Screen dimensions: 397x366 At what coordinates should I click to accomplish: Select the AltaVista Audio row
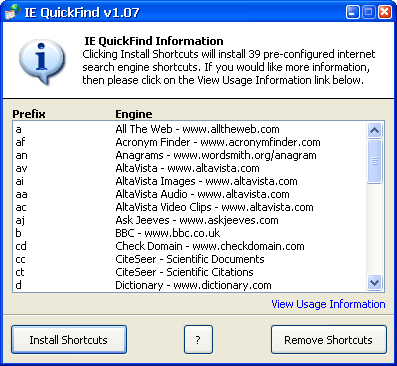[189, 194]
